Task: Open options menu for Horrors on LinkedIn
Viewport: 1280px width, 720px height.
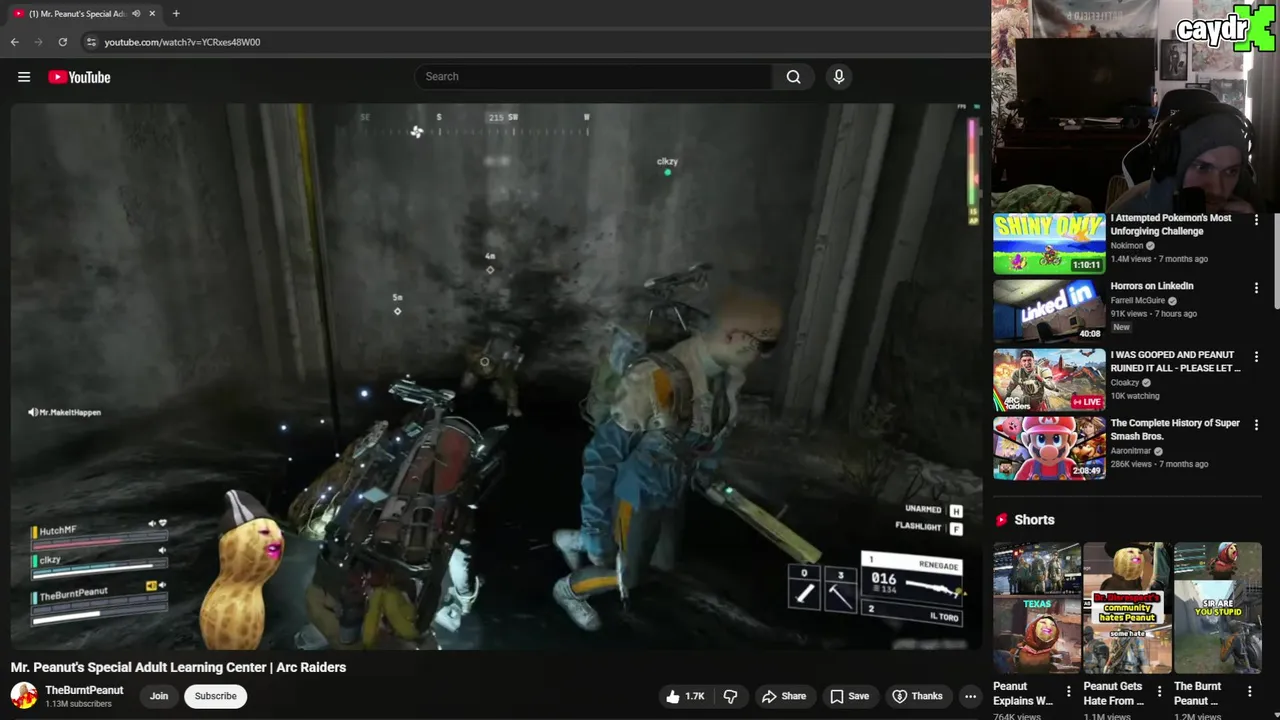Action: pos(1256,288)
